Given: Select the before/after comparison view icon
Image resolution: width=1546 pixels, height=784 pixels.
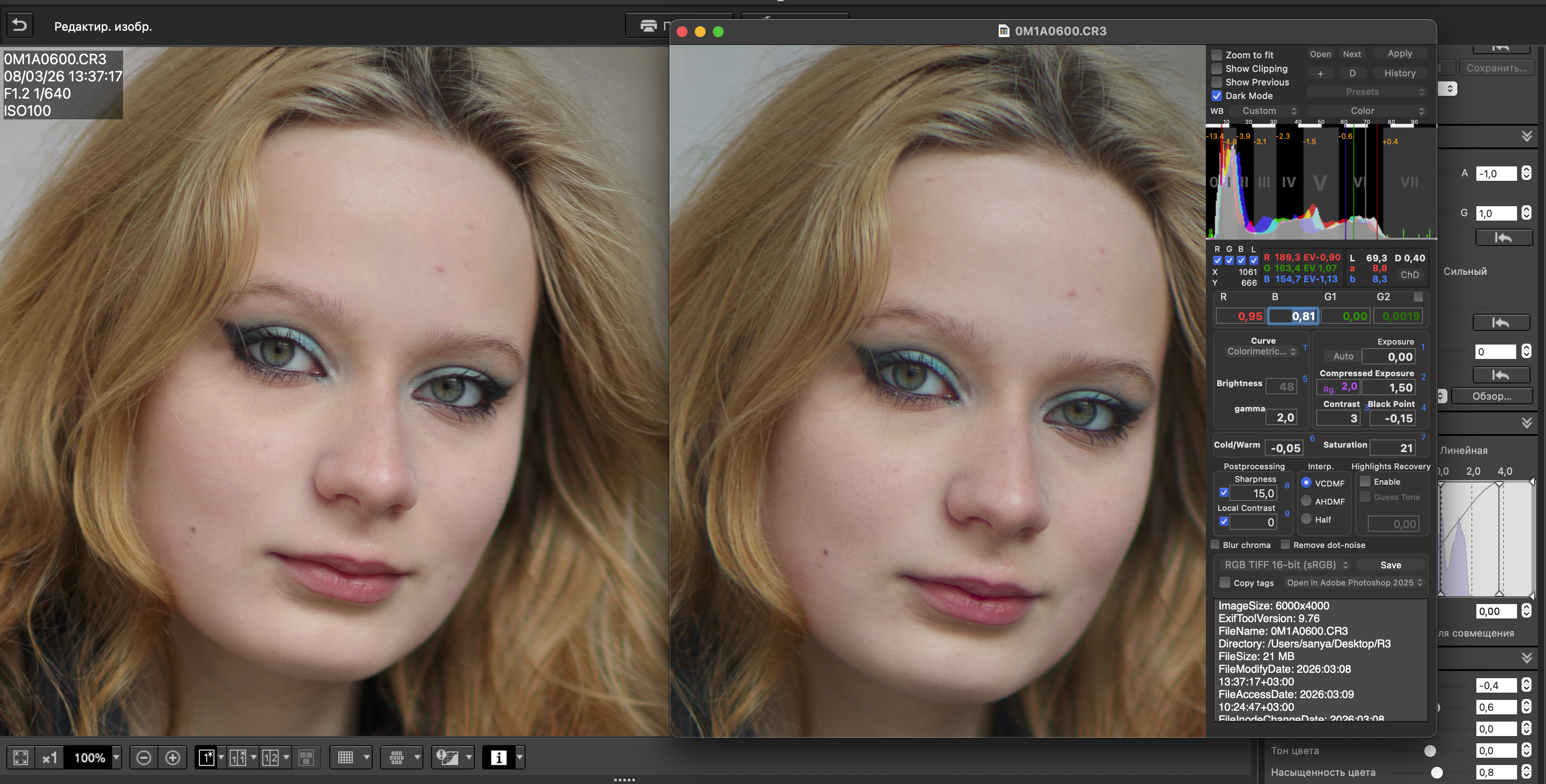Looking at the screenshot, I should pyautogui.click(x=238, y=758).
